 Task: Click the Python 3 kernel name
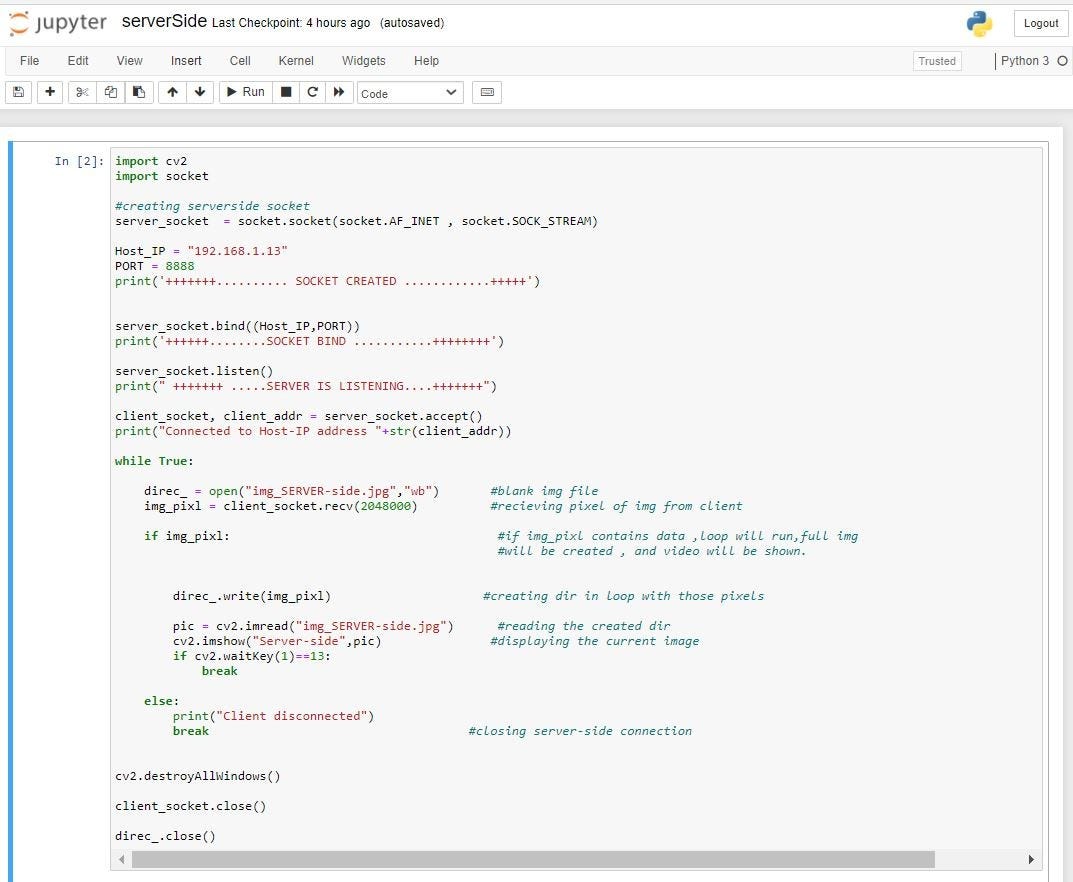tap(1024, 61)
